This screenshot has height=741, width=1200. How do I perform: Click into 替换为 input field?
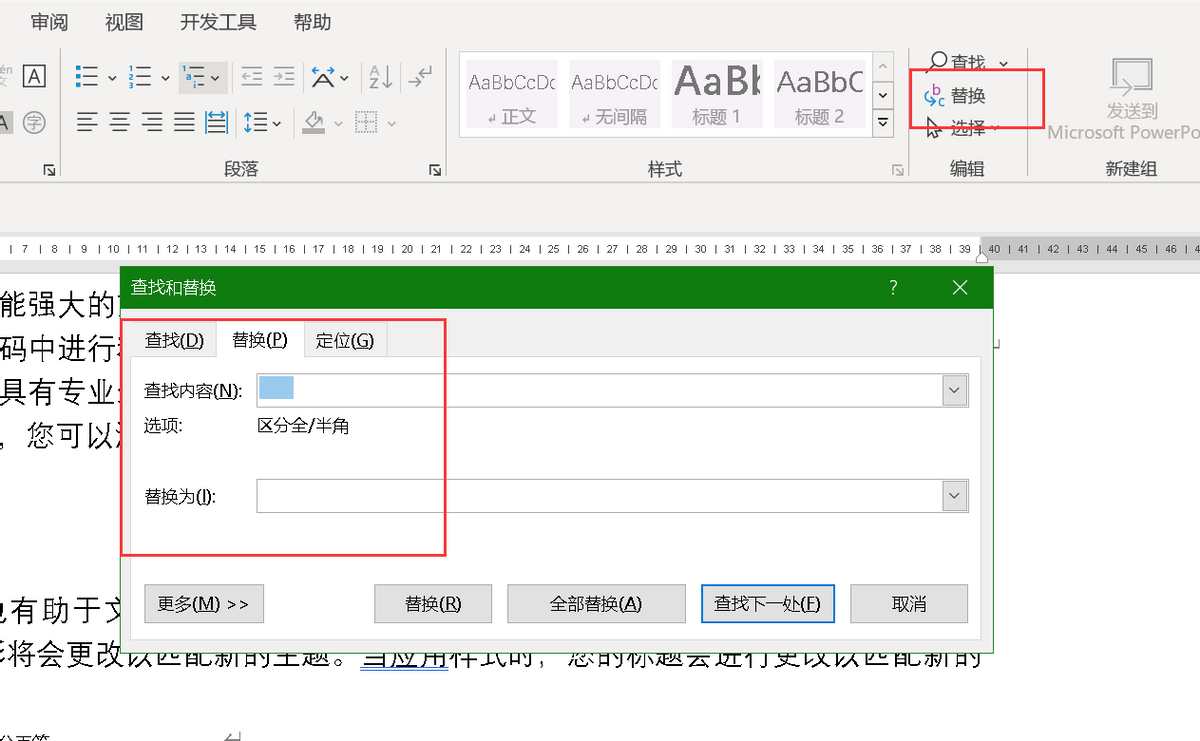[600, 496]
